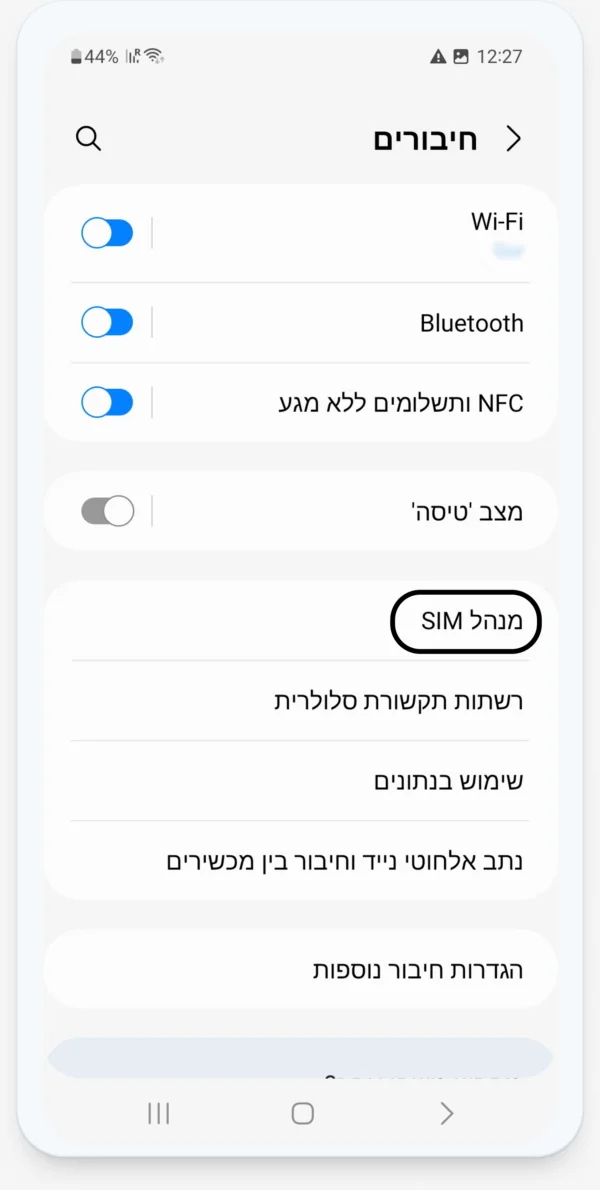Turn off the Wi-Fi switch
The height and width of the screenshot is (1190, 600).
point(107,234)
